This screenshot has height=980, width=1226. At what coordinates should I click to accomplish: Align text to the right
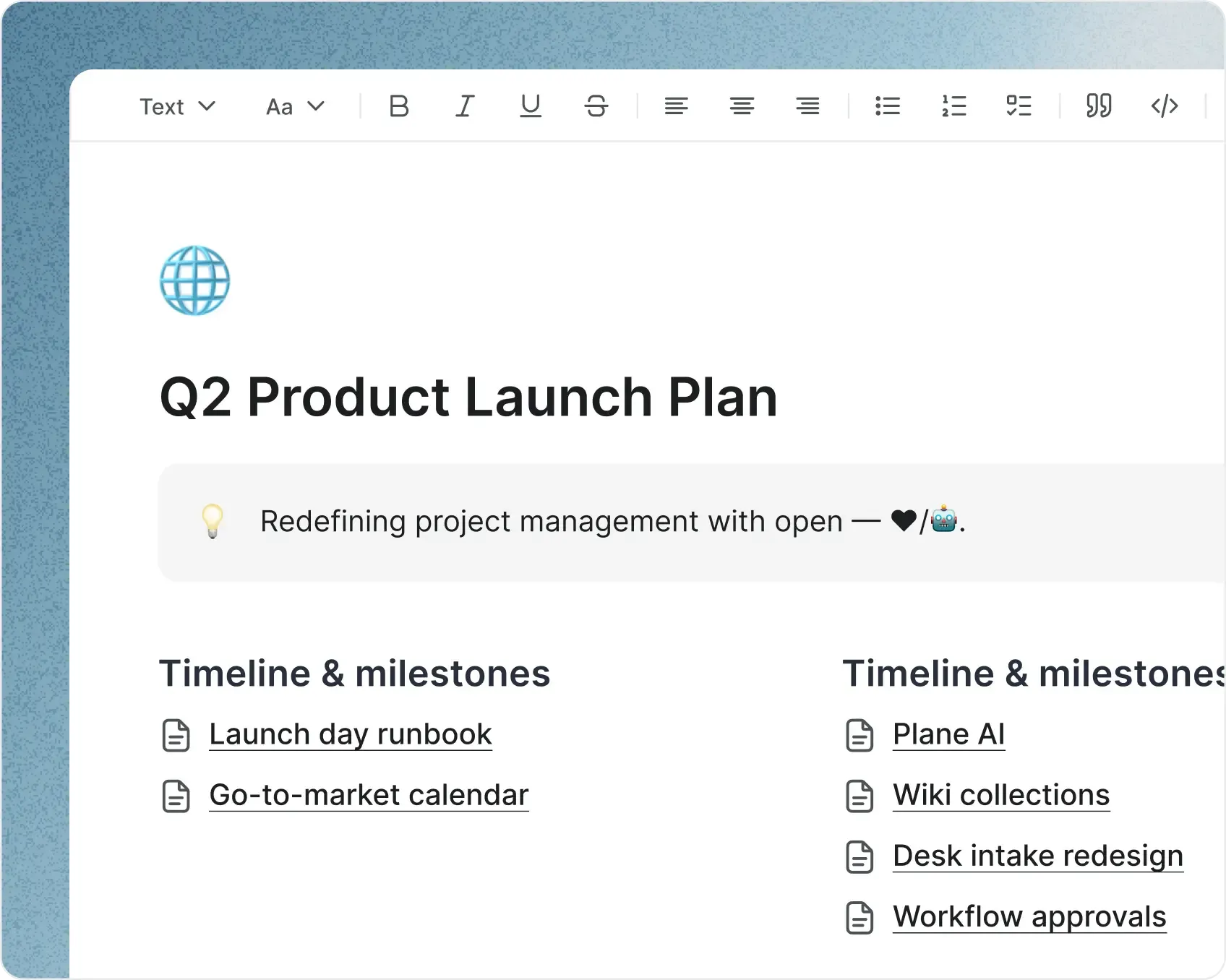tap(807, 106)
